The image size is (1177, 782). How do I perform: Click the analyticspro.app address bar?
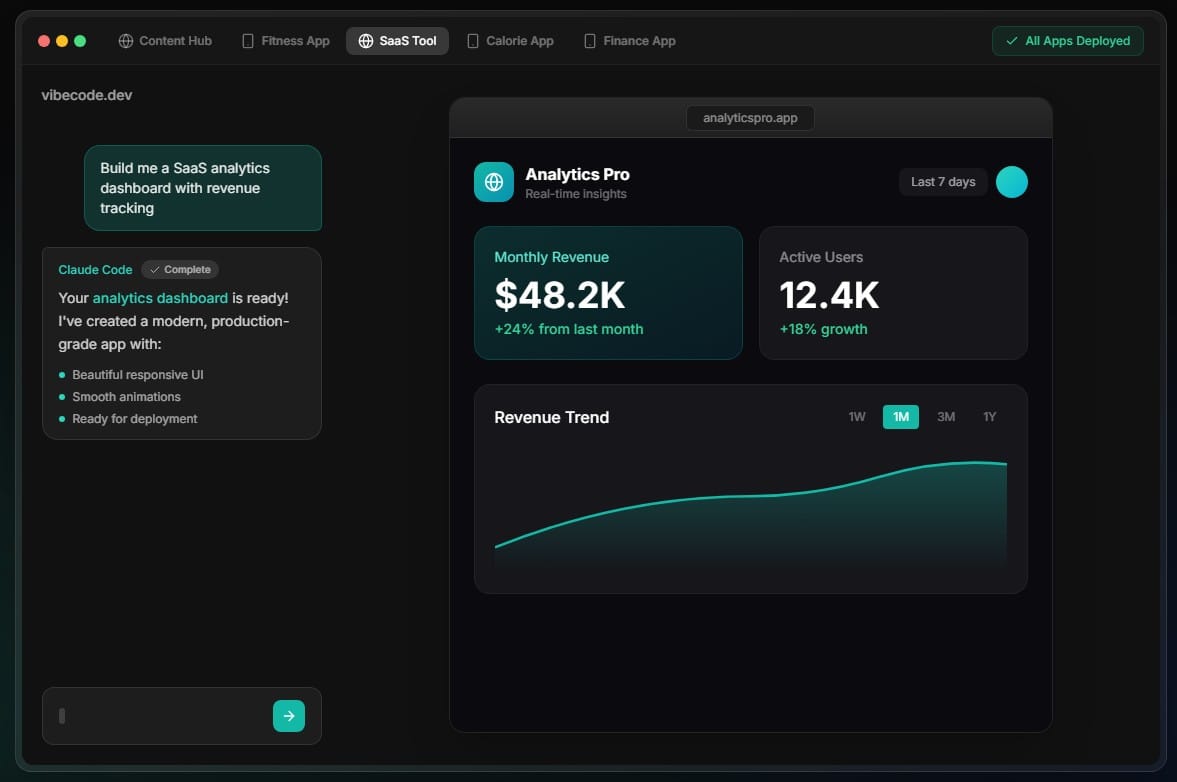(x=750, y=118)
